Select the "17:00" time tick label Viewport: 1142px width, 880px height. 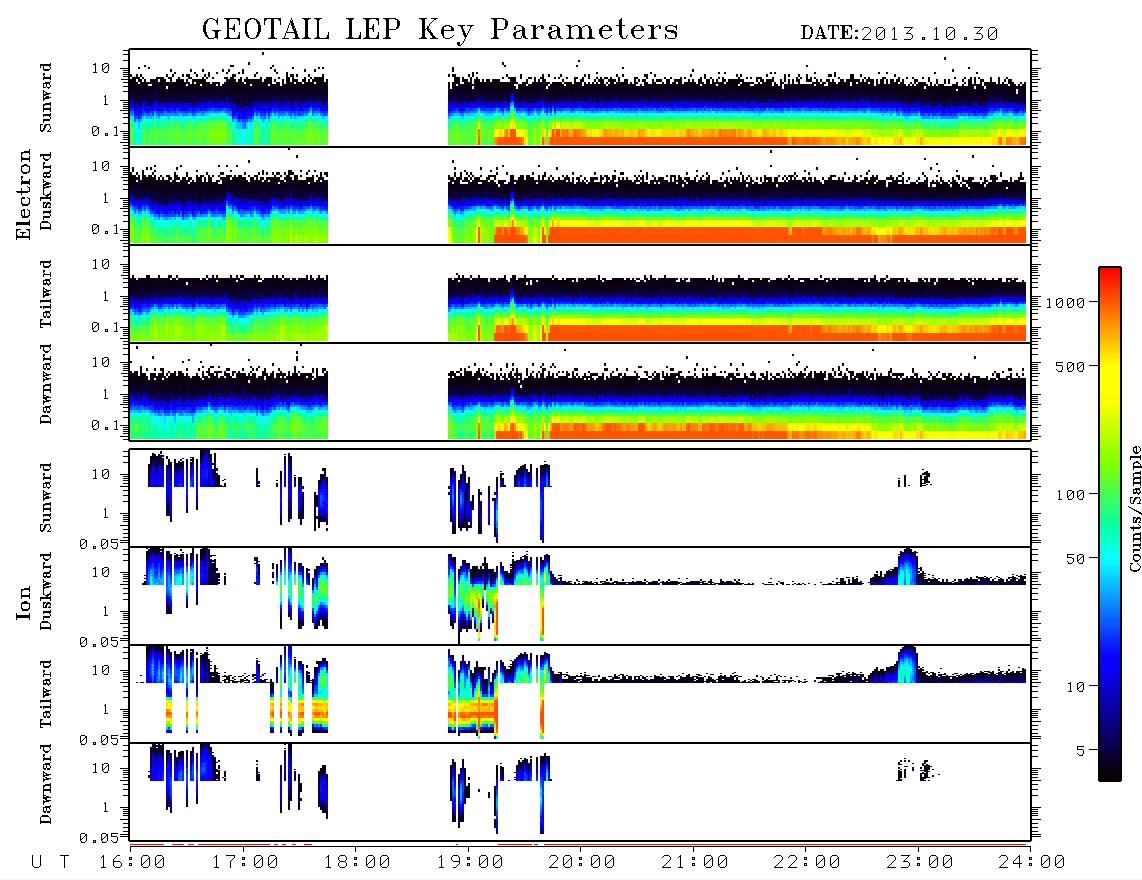coord(245,863)
